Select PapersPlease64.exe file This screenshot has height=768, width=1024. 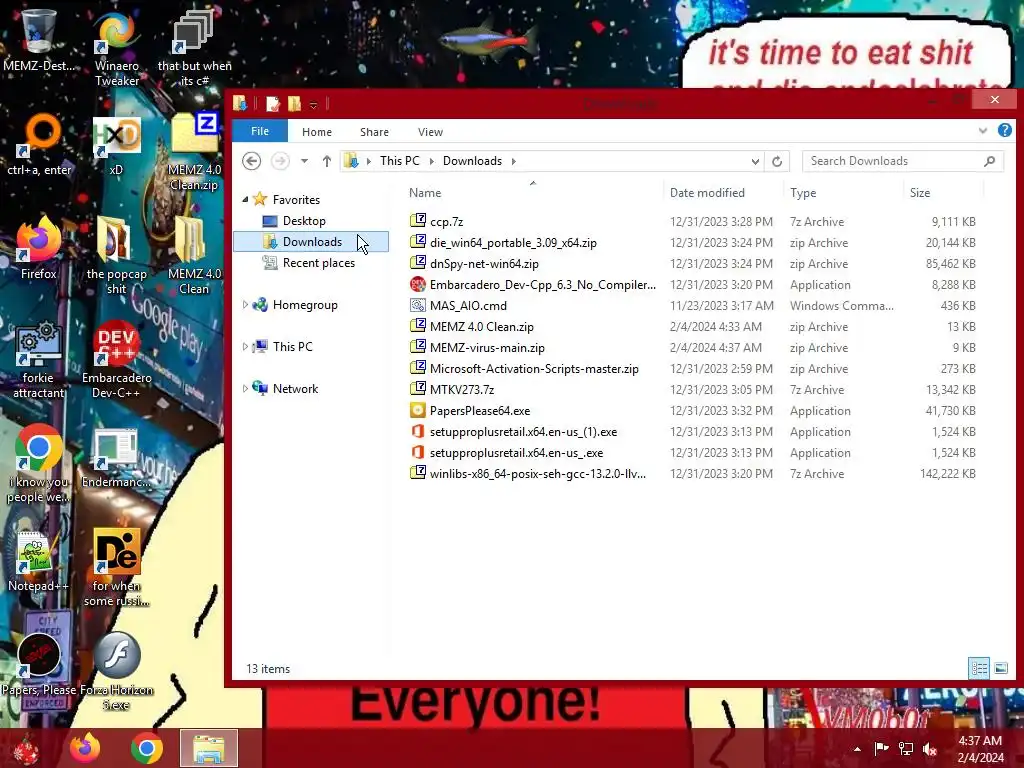pyautogui.click(x=479, y=410)
